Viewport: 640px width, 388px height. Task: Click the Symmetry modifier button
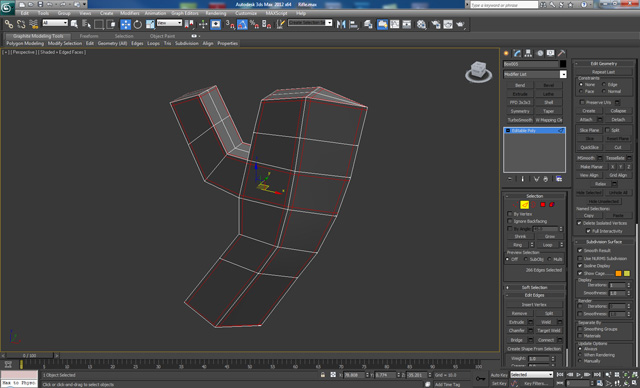click(520, 111)
